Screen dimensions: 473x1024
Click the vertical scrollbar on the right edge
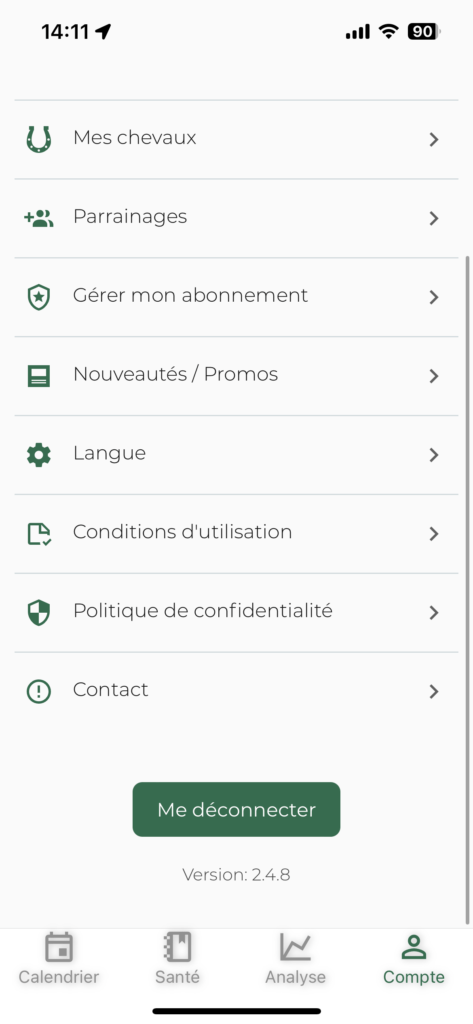tap(468, 590)
